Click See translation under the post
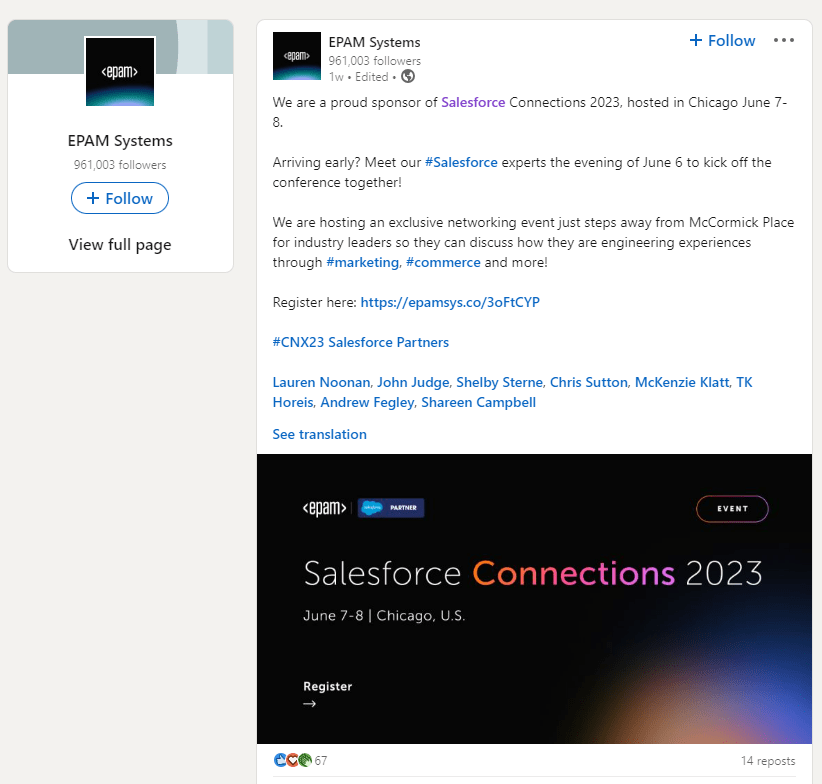Image resolution: width=822 pixels, height=784 pixels. [320, 434]
